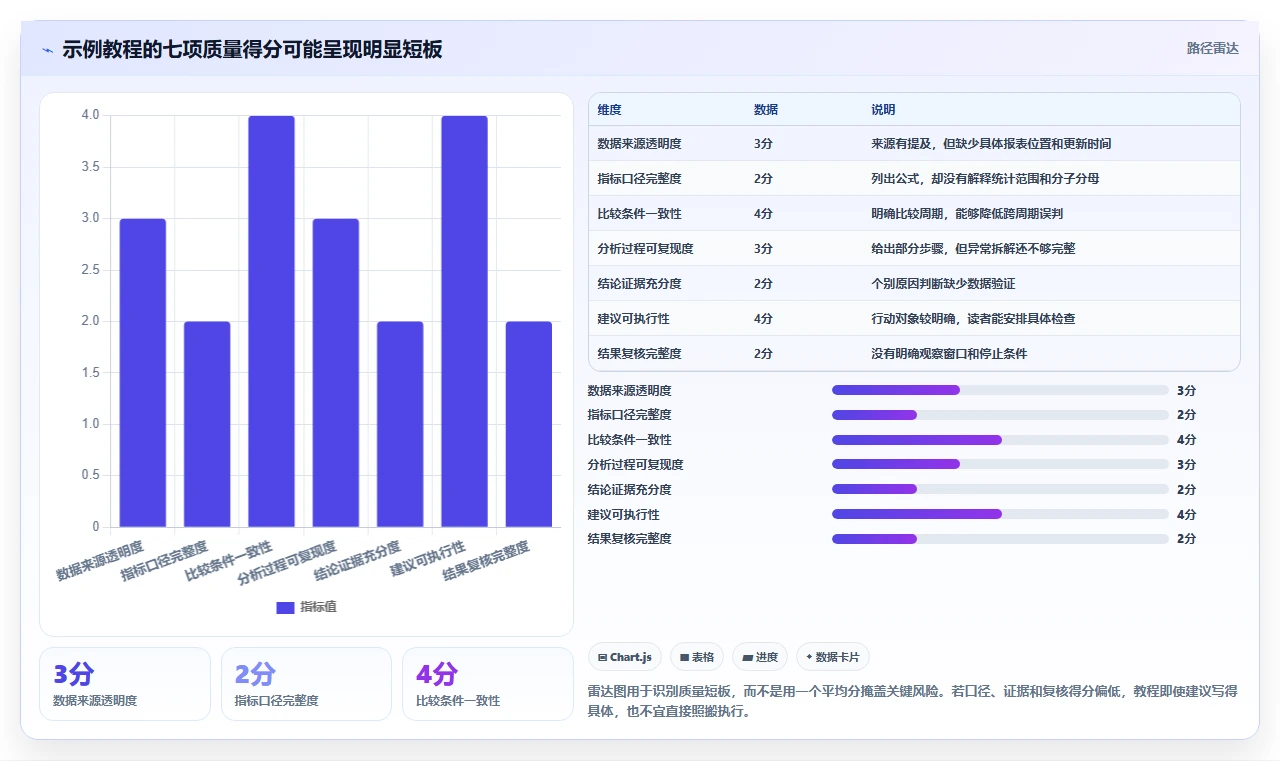The image size is (1280, 761).
Task: Click the description 个别原因判断缺少数据验证
Action: click(943, 284)
